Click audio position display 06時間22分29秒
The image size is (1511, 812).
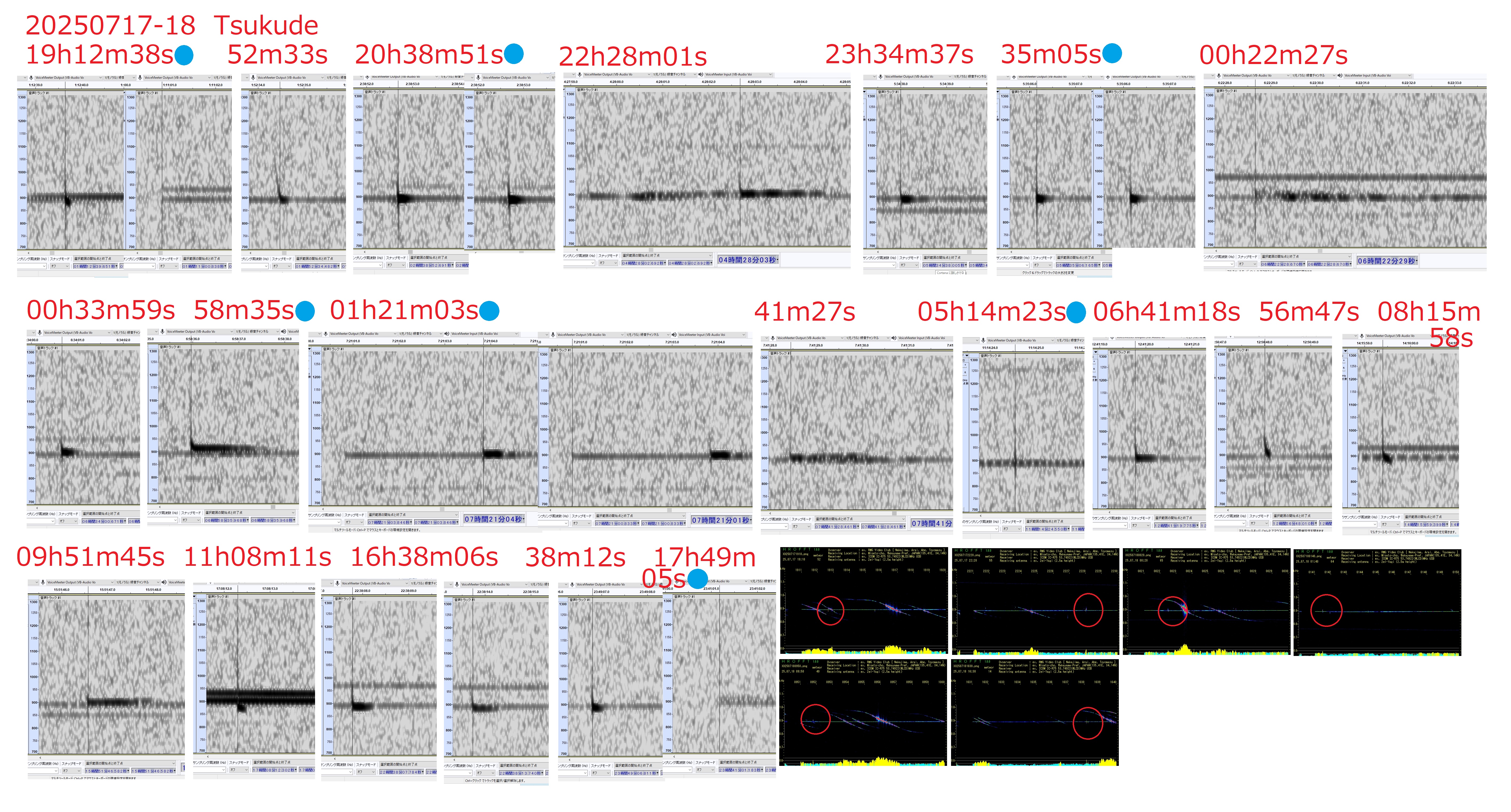1387,261
